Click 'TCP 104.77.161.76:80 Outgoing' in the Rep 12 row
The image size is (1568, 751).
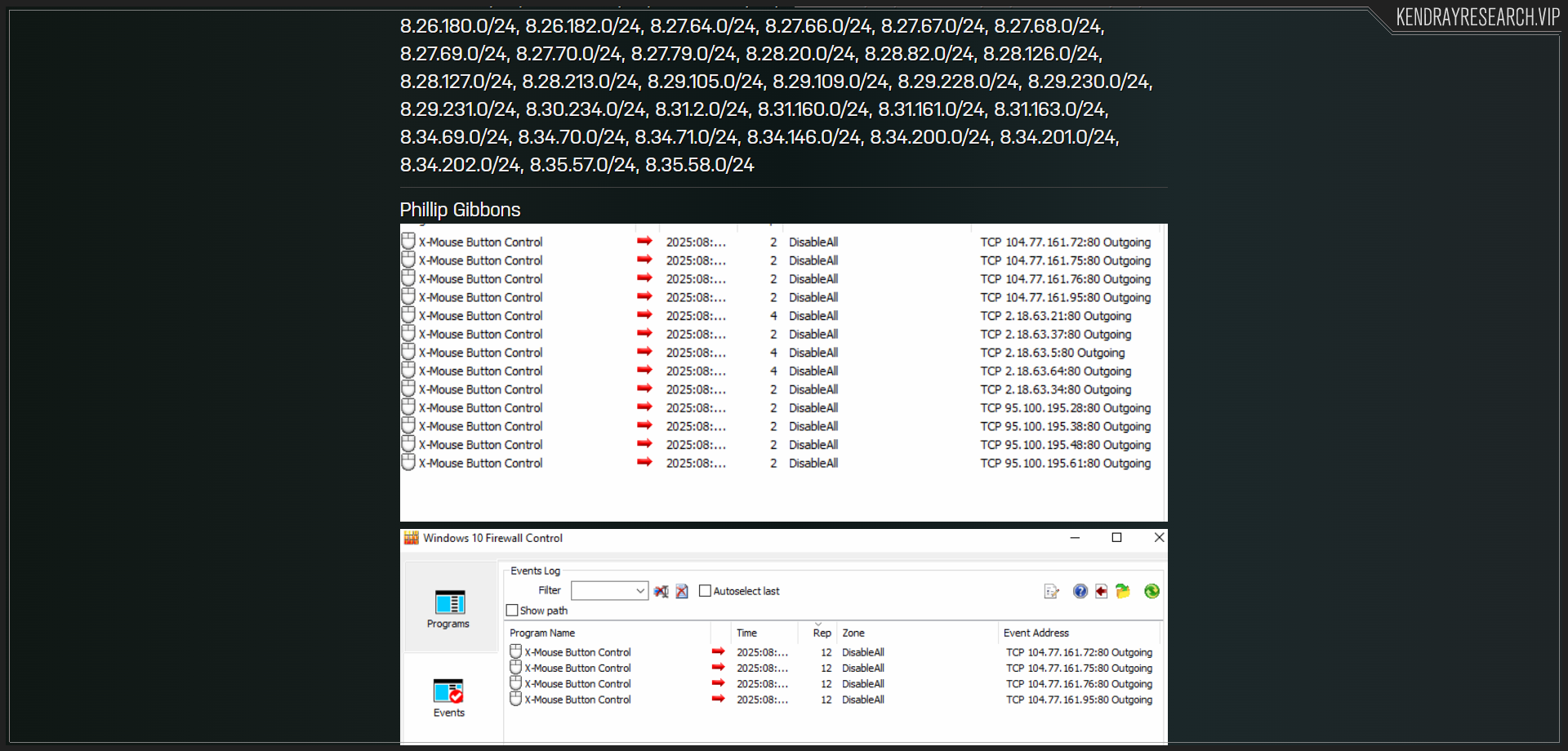pyautogui.click(x=1079, y=684)
